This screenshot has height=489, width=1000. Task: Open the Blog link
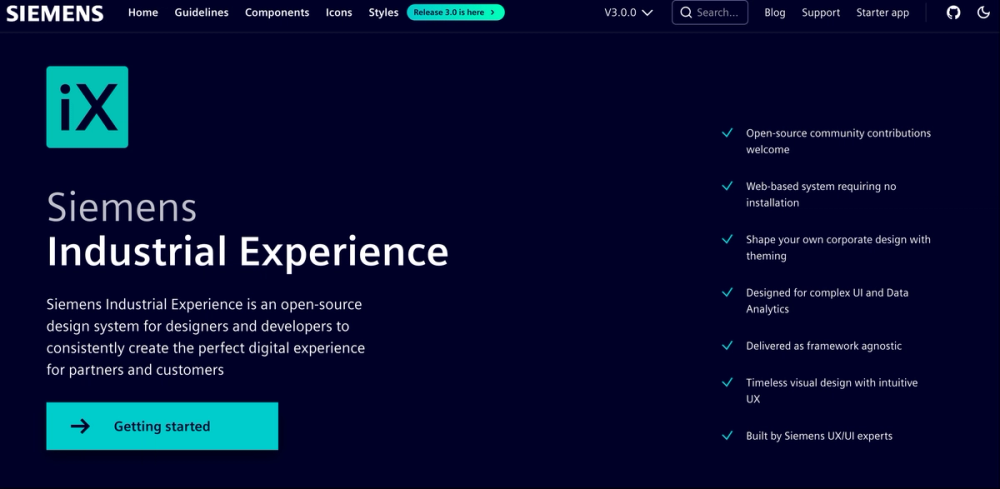775,13
